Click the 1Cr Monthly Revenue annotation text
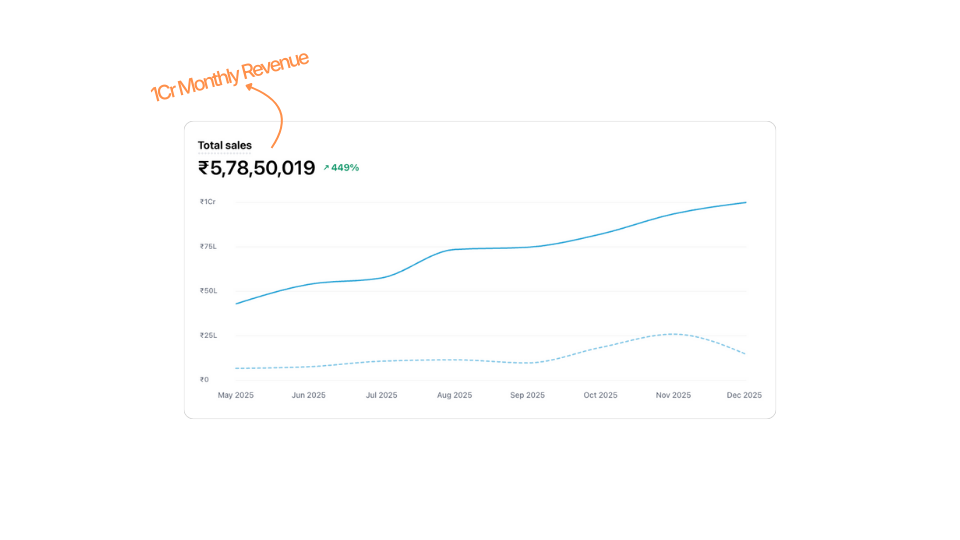The height and width of the screenshot is (540, 960). (229, 75)
